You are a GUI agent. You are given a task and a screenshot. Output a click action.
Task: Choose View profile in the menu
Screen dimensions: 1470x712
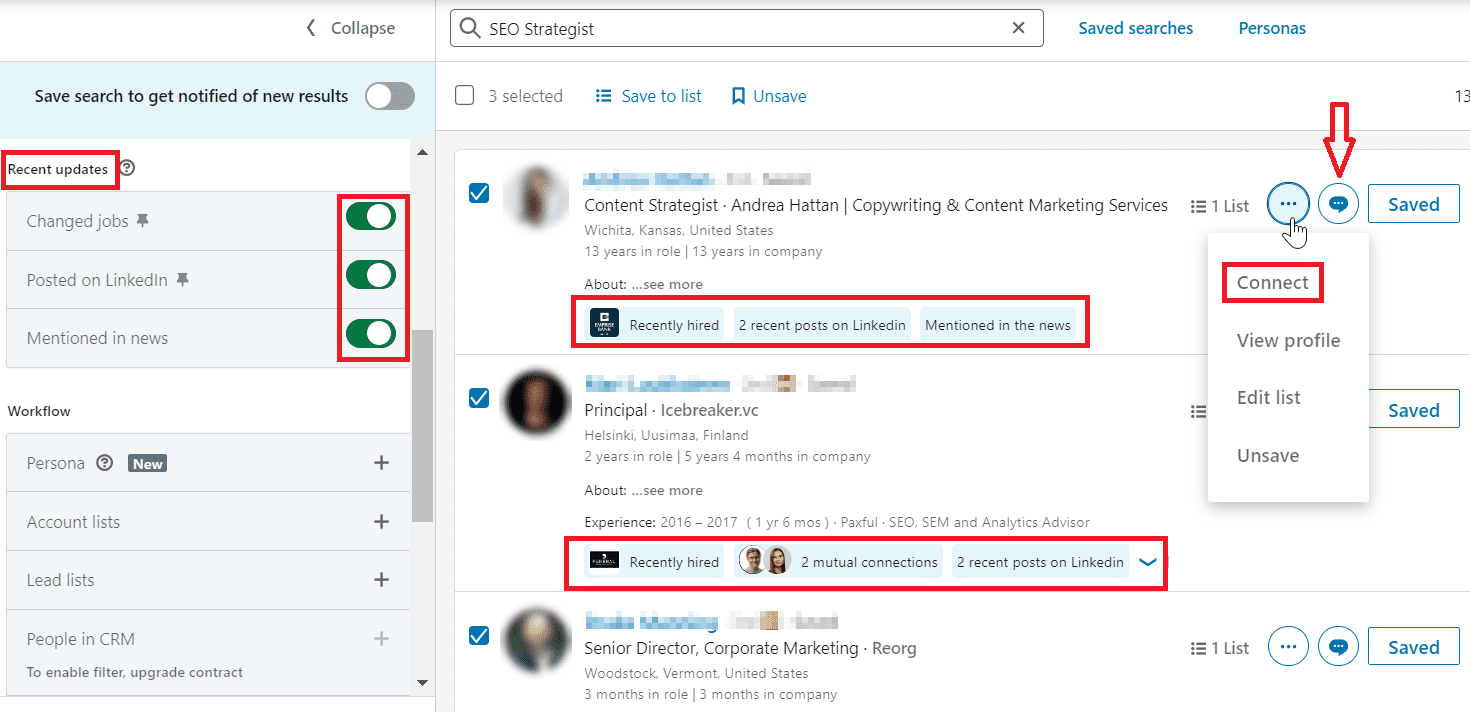click(x=1288, y=341)
